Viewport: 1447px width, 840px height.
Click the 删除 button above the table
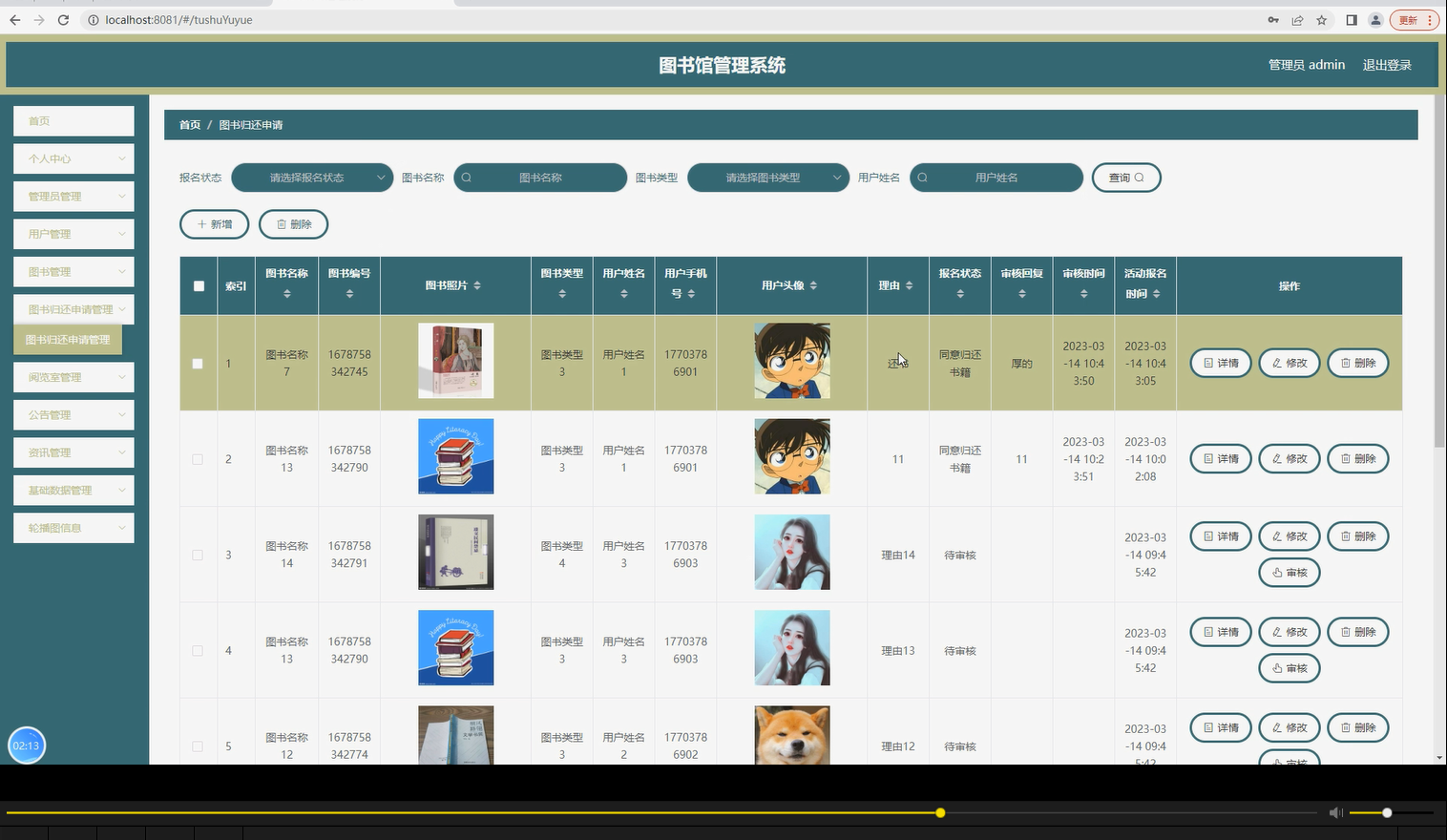[x=294, y=224]
